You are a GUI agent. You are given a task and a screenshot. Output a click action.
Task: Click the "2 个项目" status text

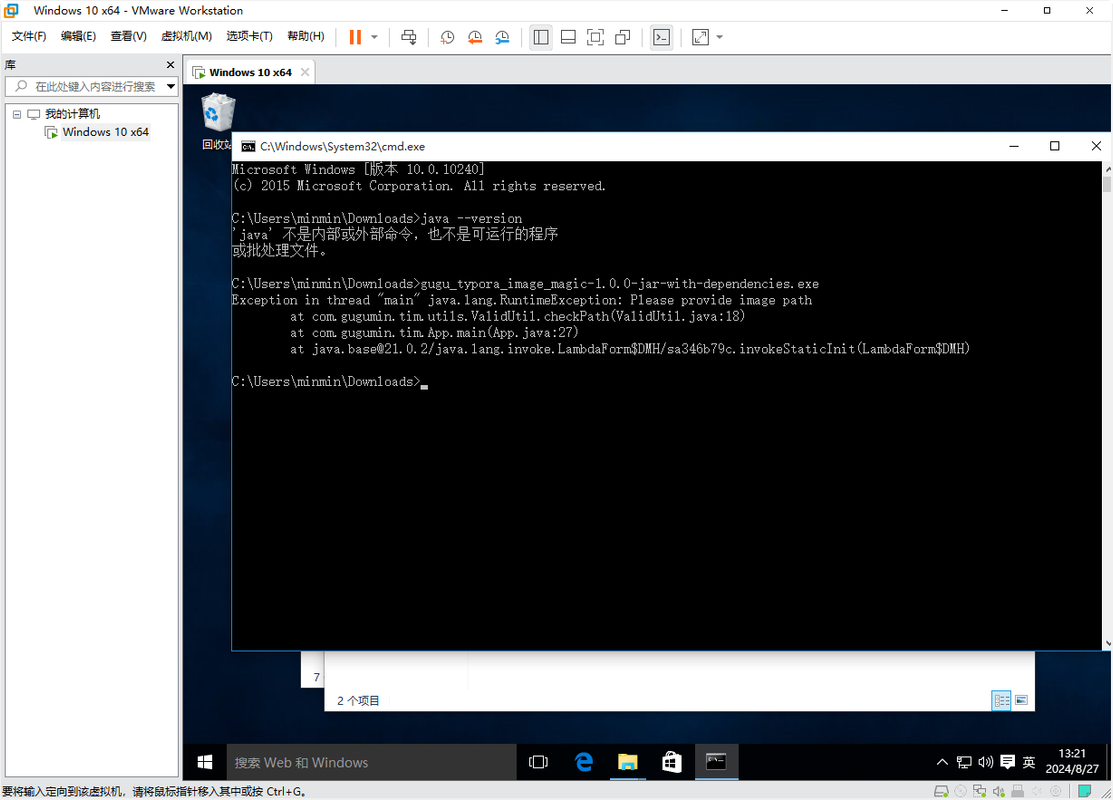click(x=358, y=701)
